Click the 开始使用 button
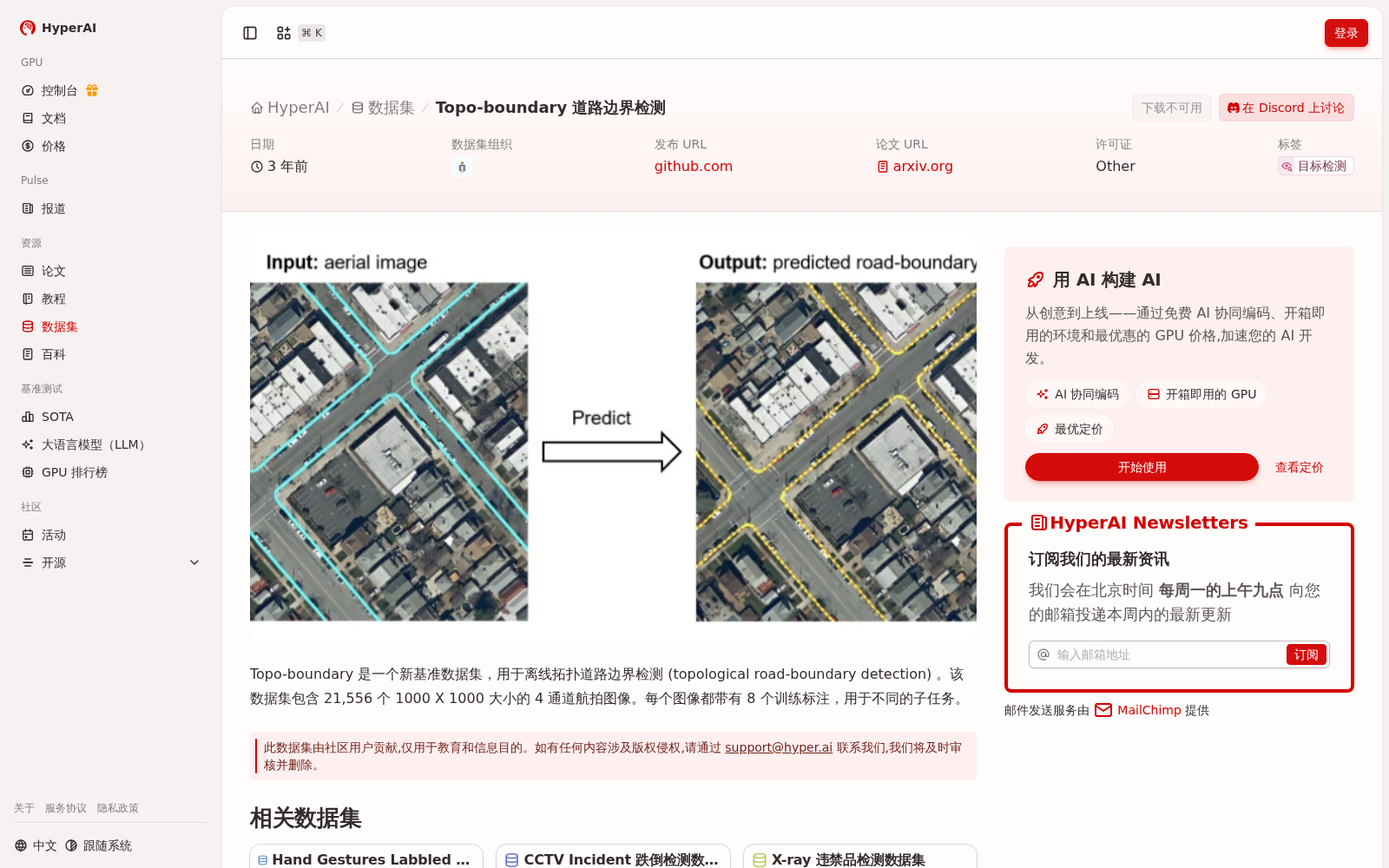1389x868 pixels. coord(1142,467)
